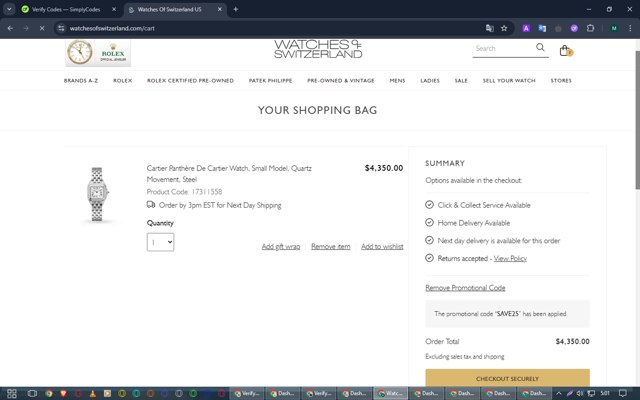Open the site information icon beside URL
The height and width of the screenshot is (400, 640).
(x=61, y=28)
